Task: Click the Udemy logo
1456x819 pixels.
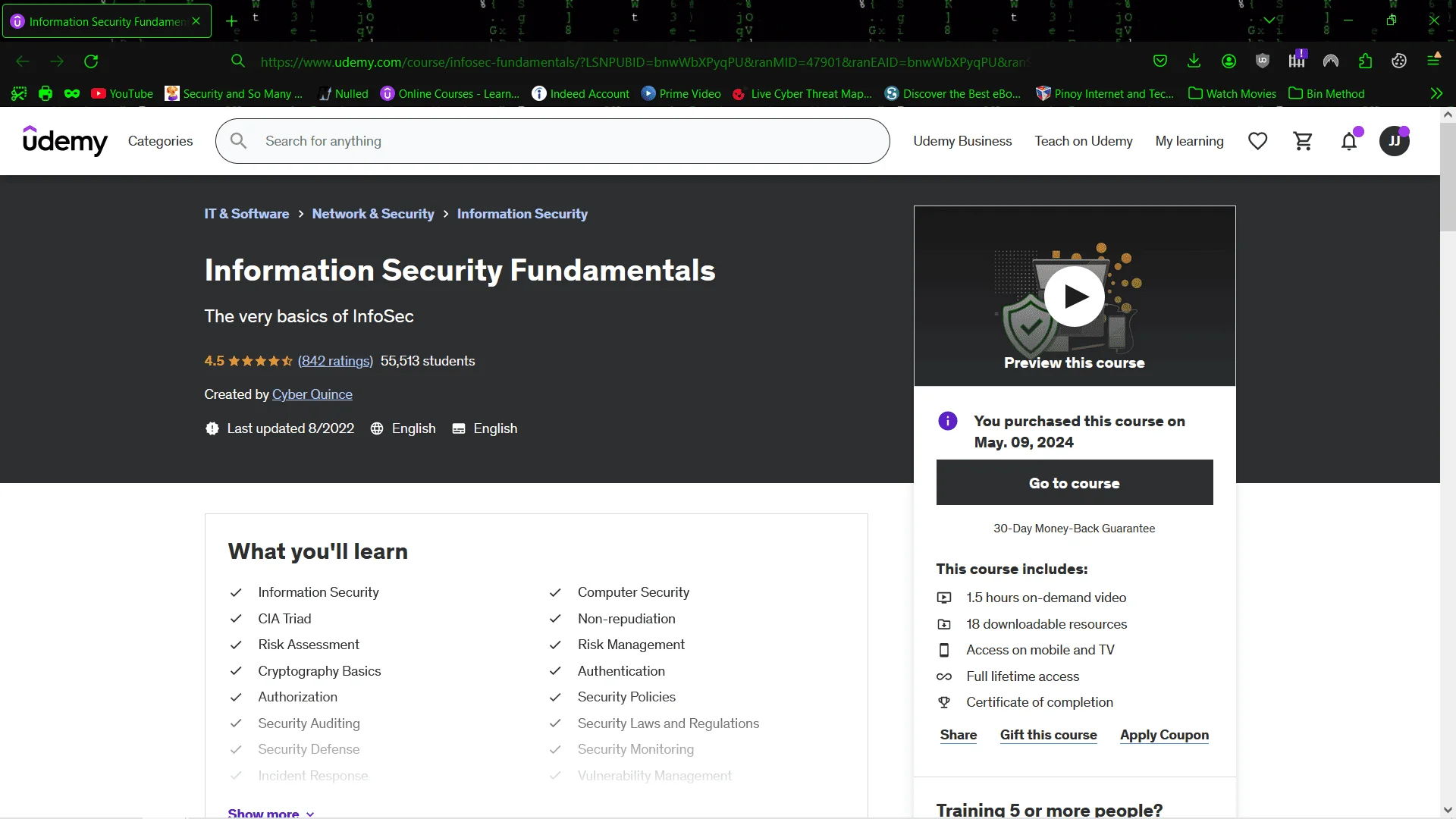Action: click(x=65, y=141)
